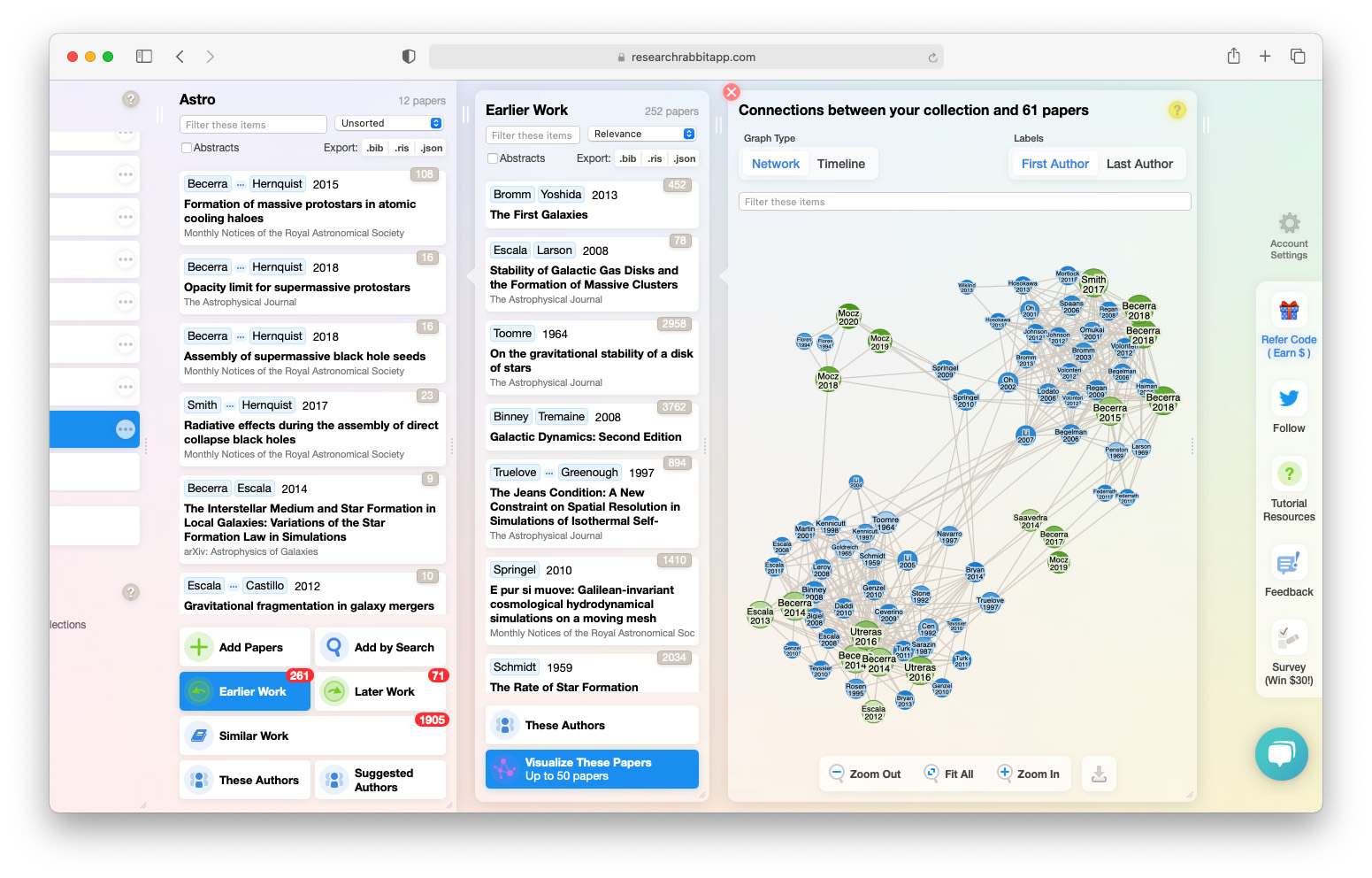Click the help icon above the collections label
Image resolution: width=1372 pixels, height=878 pixels.
pos(131,592)
